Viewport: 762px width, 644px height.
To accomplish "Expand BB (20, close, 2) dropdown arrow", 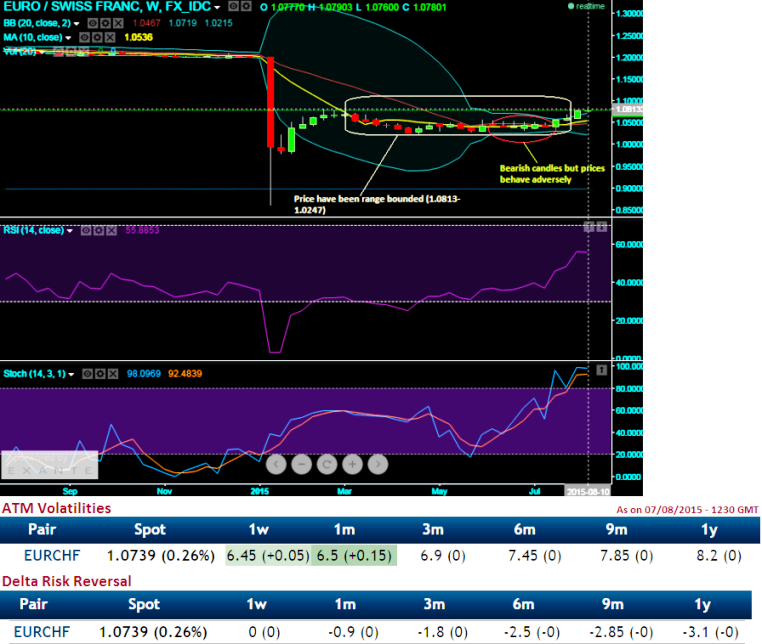I will [76, 23].
